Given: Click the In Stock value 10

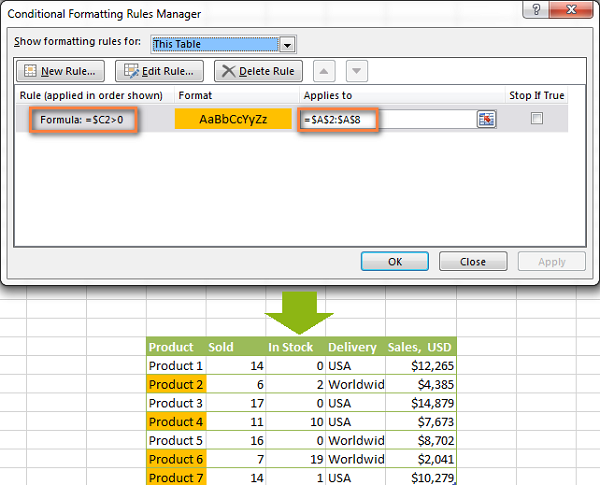Looking at the screenshot, I should [296, 422].
